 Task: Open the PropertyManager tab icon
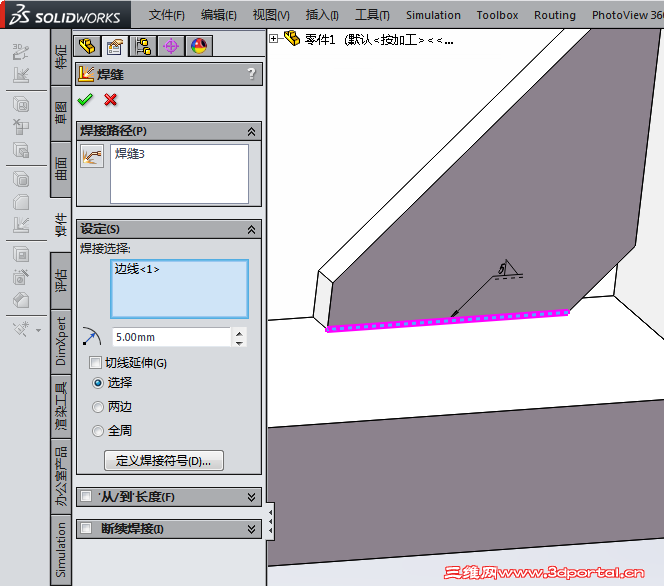click(114, 46)
